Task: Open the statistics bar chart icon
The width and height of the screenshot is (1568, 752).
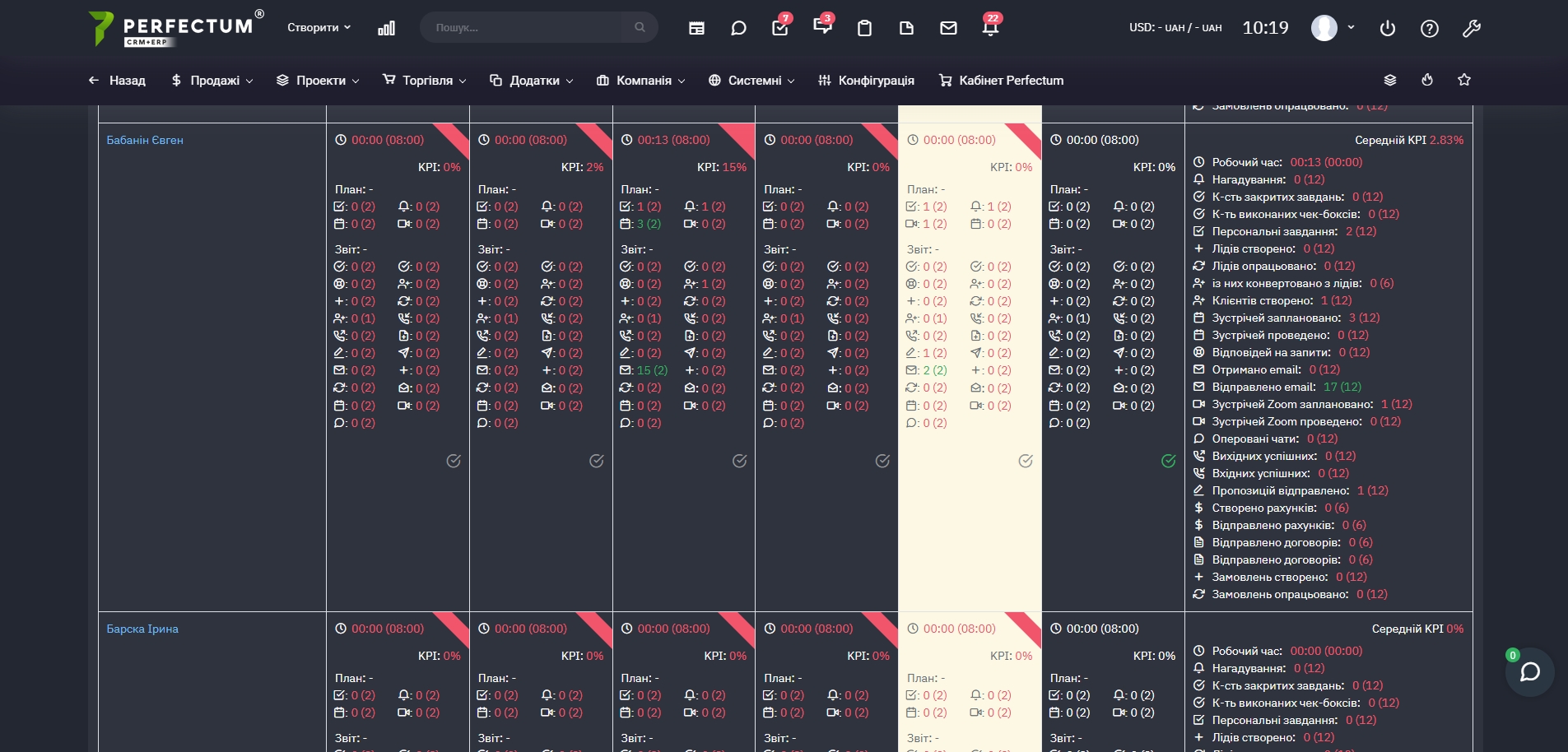Action: coord(386,28)
